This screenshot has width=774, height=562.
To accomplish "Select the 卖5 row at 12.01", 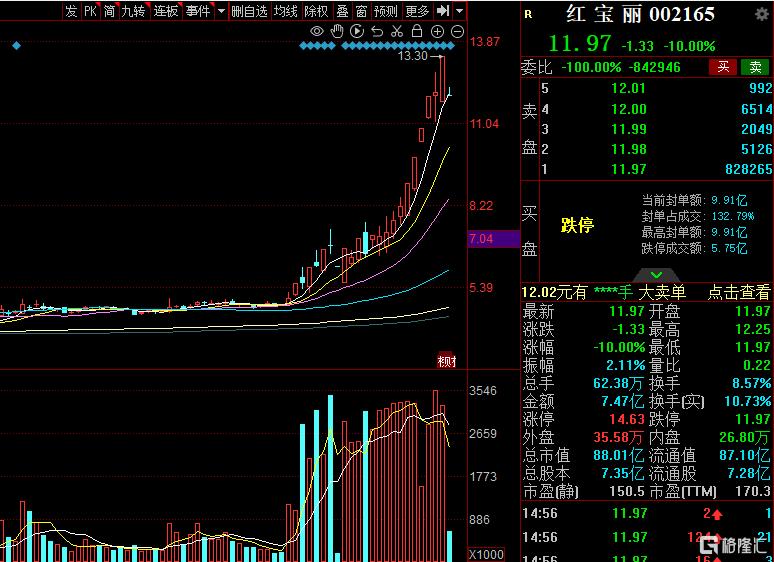I will tap(656, 88).
